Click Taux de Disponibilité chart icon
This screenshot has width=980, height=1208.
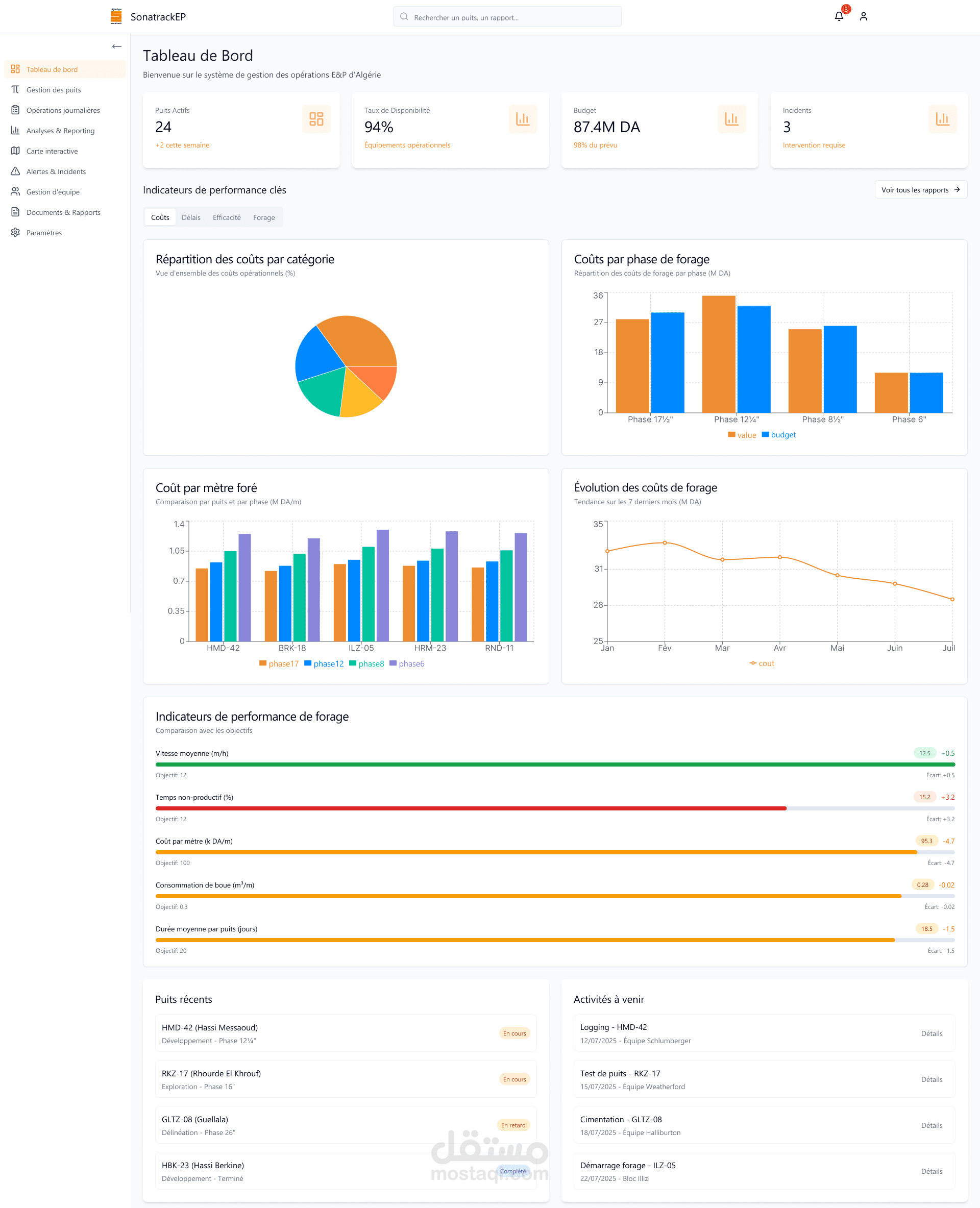[x=522, y=118]
